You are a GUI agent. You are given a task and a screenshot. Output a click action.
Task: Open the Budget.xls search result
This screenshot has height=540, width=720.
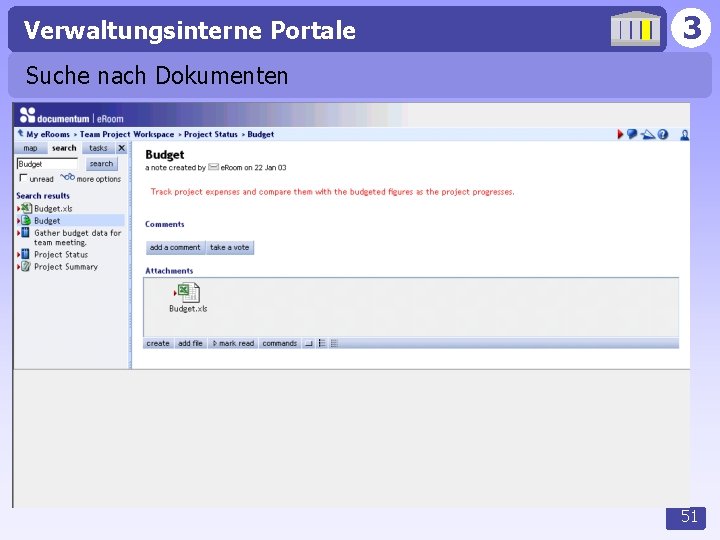[53, 208]
